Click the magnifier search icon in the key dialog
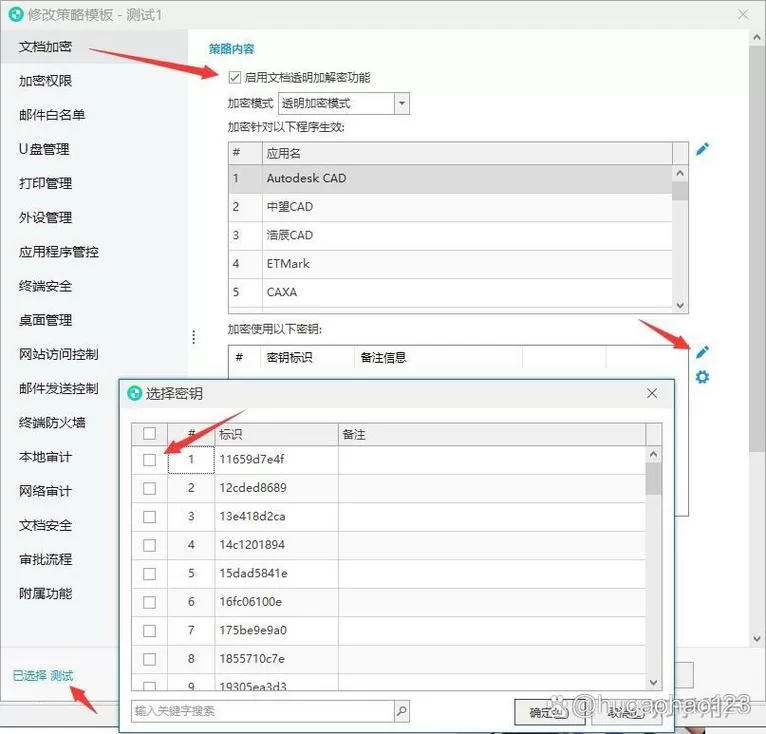 (x=402, y=711)
